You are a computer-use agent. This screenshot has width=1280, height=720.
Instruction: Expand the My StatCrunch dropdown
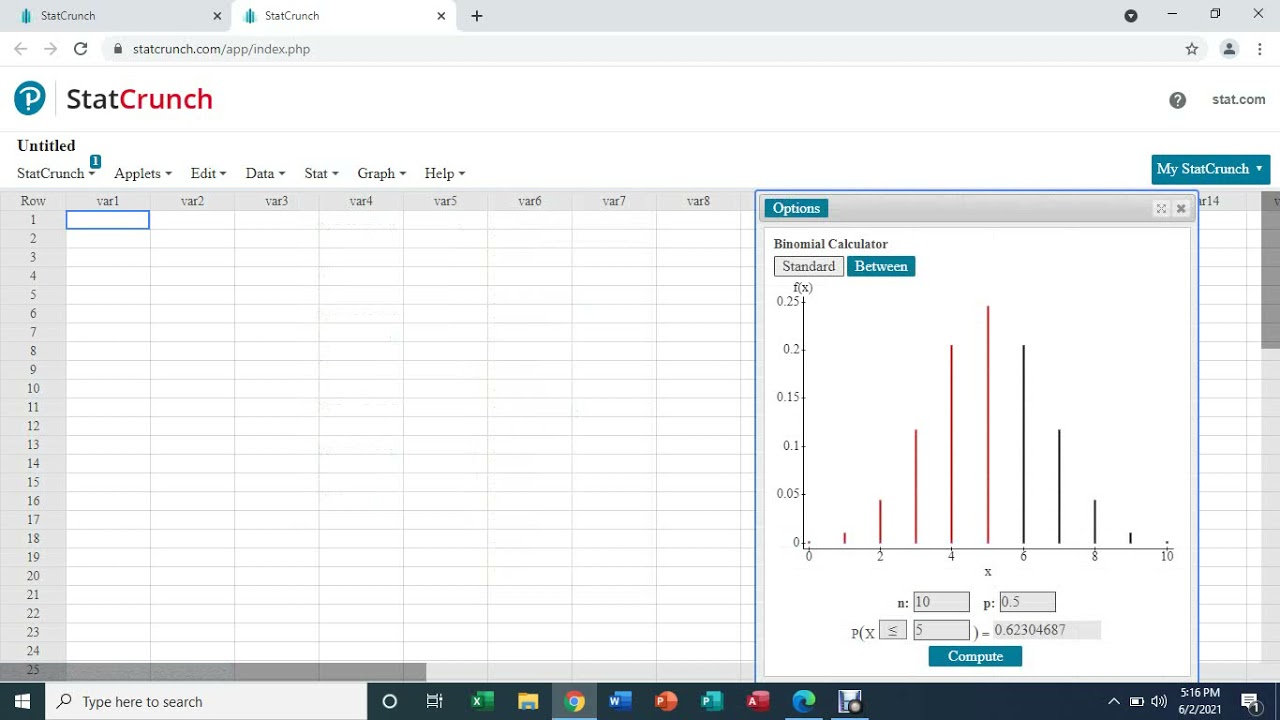[1210, 169]
